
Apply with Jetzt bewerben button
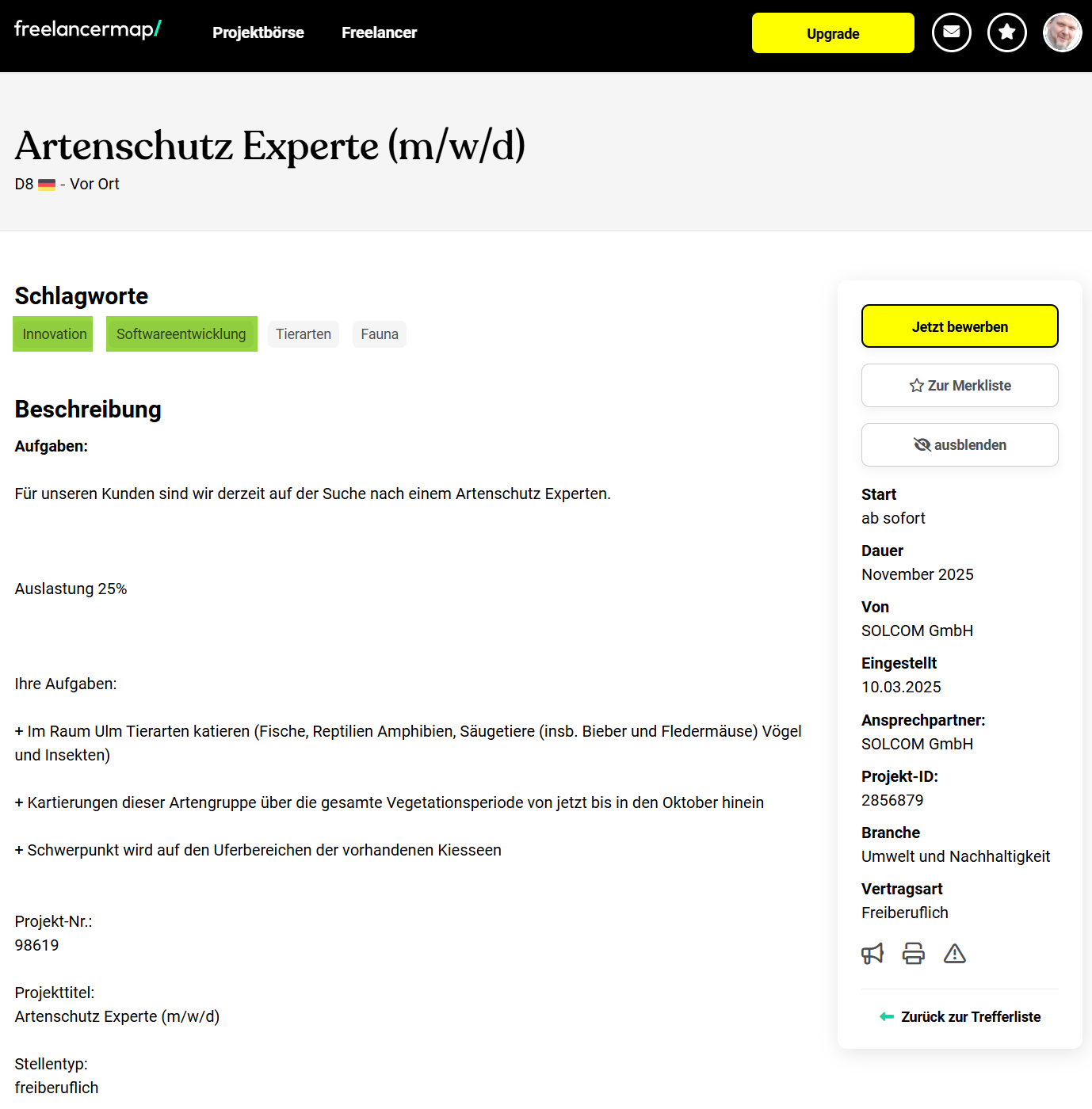point(960,326)
